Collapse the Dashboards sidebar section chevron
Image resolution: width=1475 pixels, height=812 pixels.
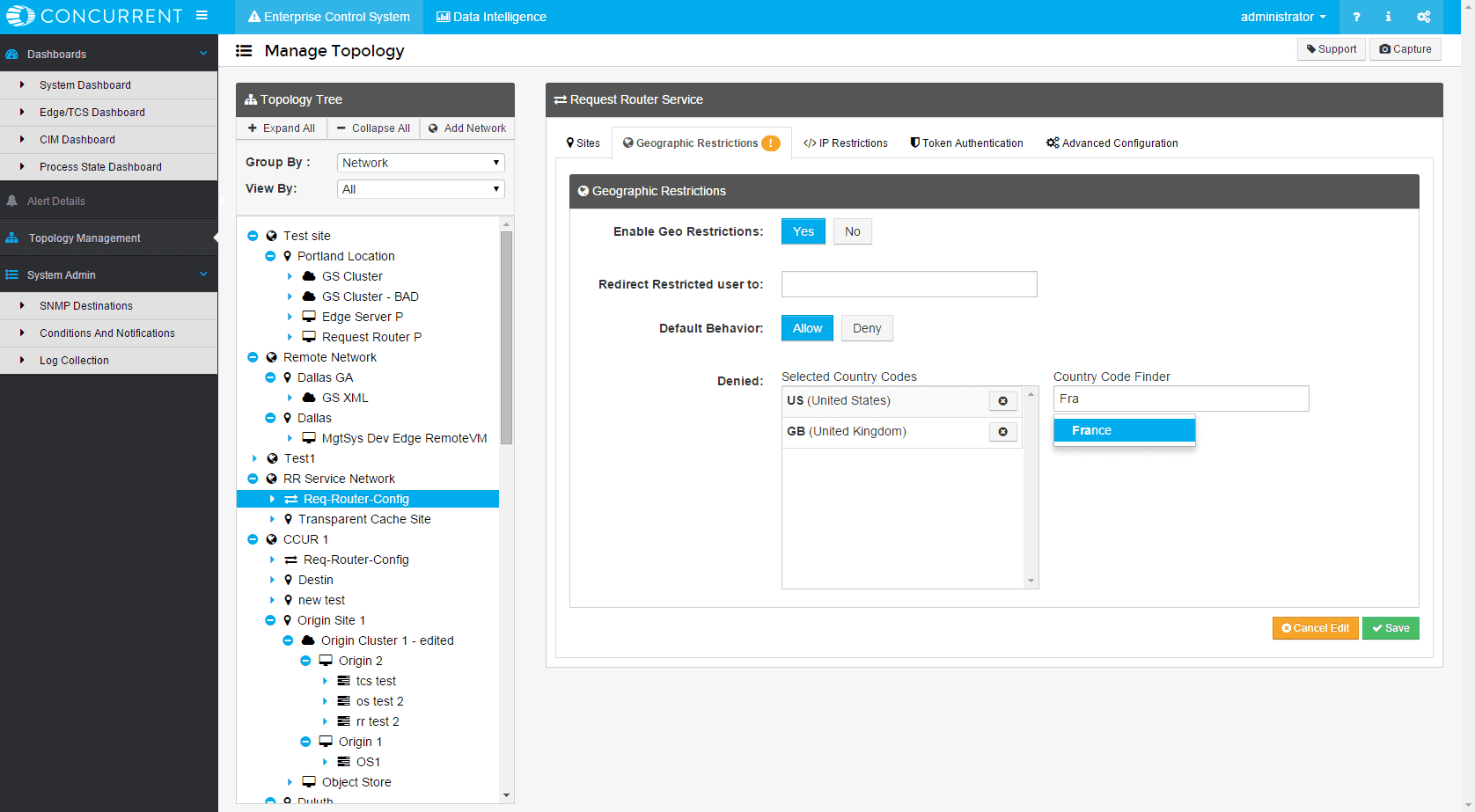coord(203,54)
